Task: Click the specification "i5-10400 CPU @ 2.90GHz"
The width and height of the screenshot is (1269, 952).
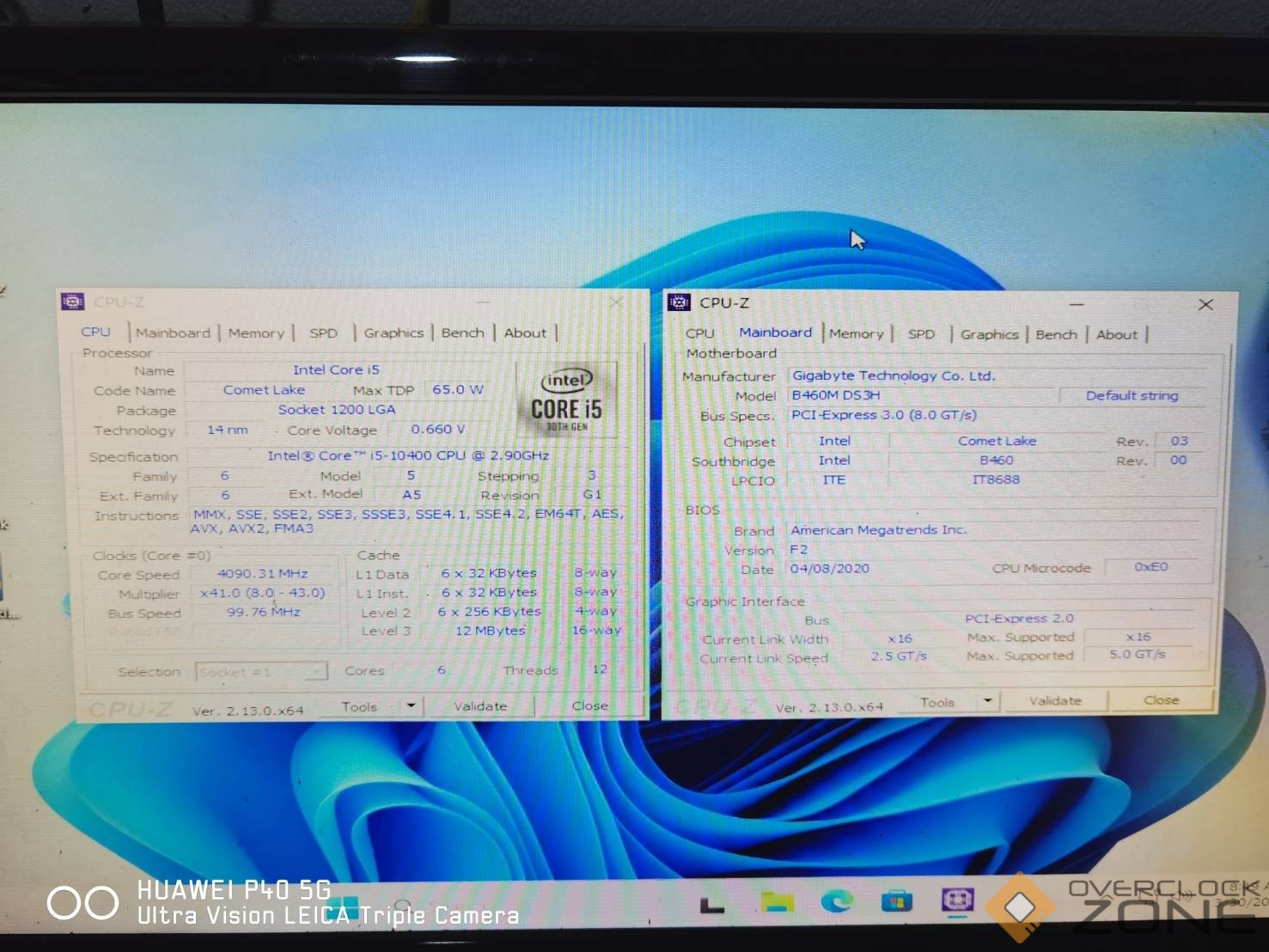Action: (x=460, y=455)
